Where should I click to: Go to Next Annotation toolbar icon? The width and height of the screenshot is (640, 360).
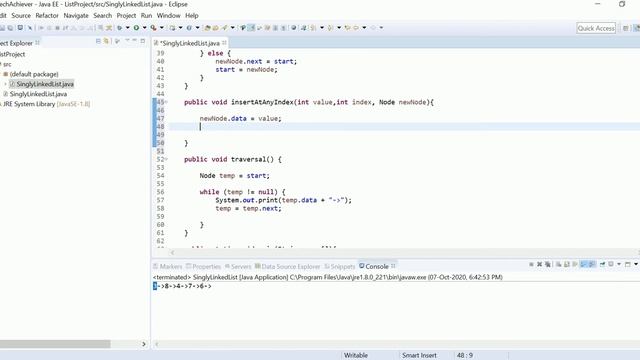pos(313,28)
